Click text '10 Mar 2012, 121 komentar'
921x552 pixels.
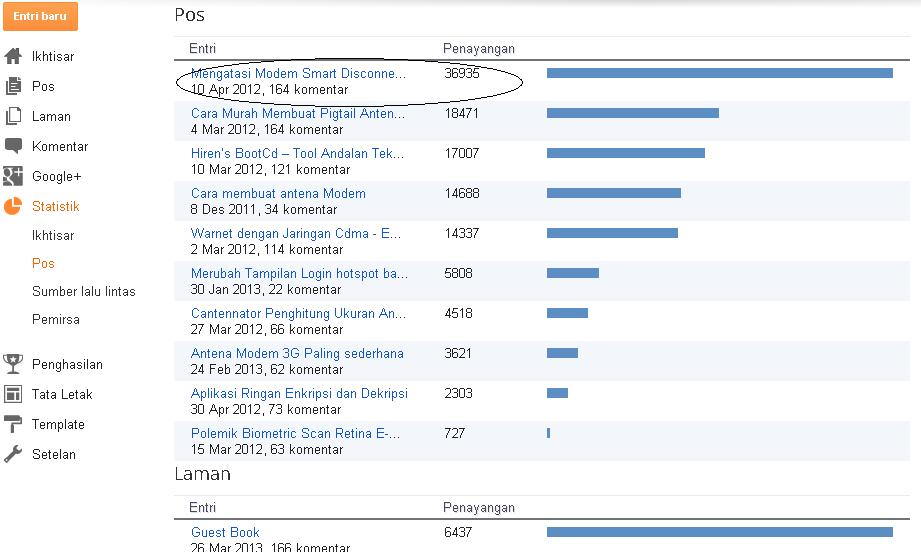click(270, 169)
